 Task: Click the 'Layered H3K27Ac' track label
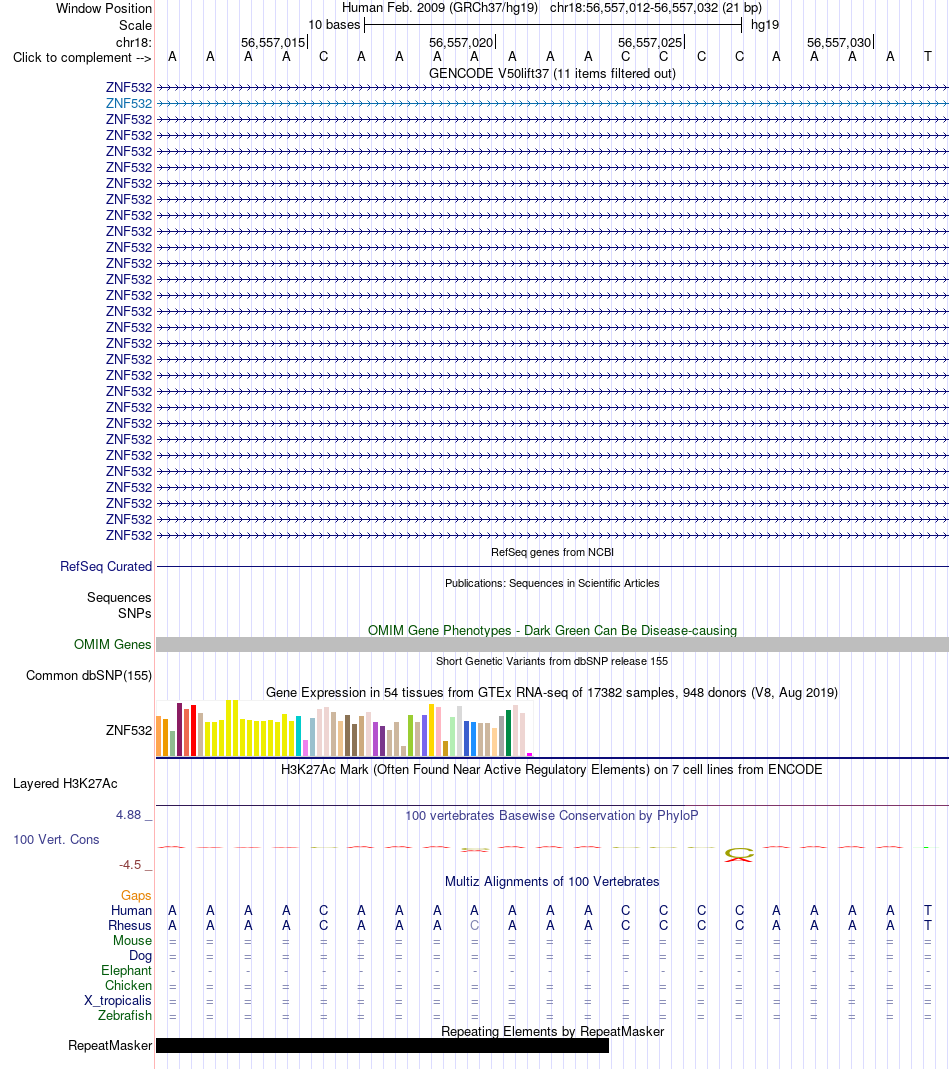65,783
